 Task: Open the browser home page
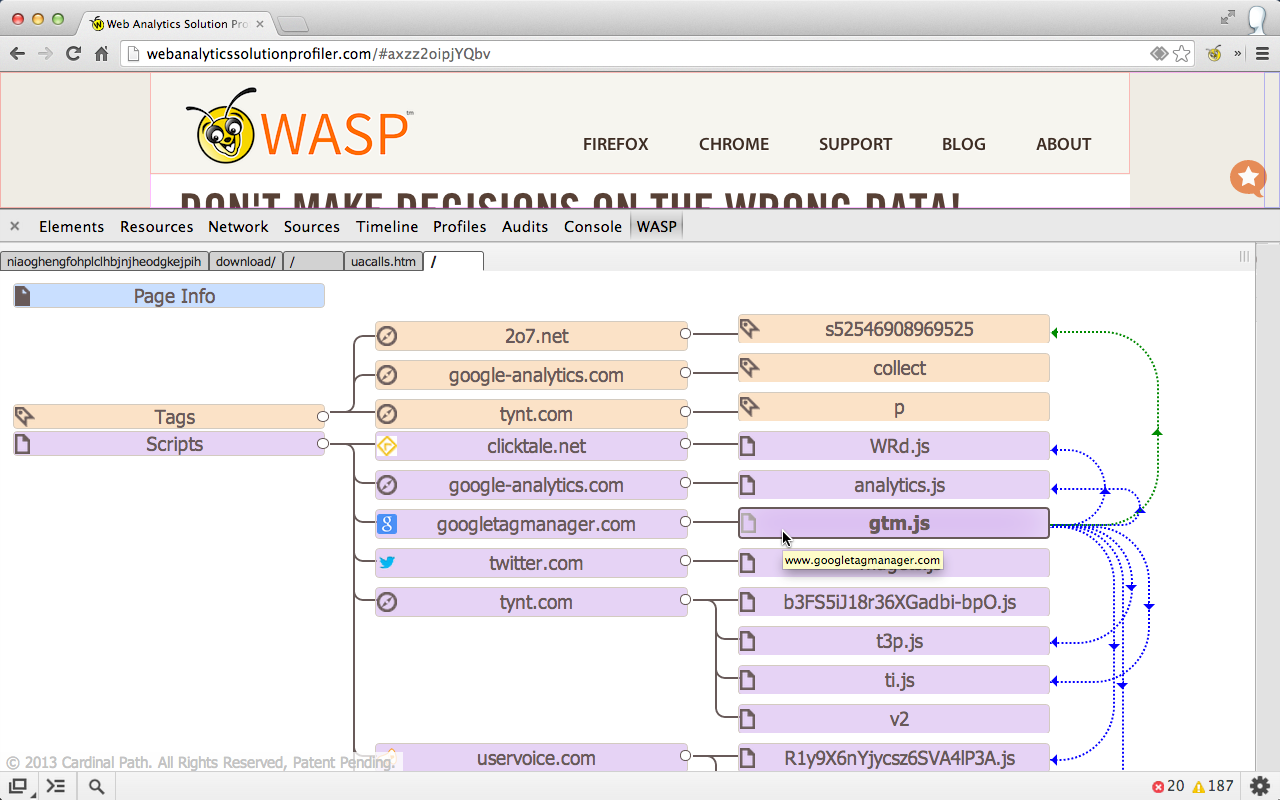click(x=101, y=54)
